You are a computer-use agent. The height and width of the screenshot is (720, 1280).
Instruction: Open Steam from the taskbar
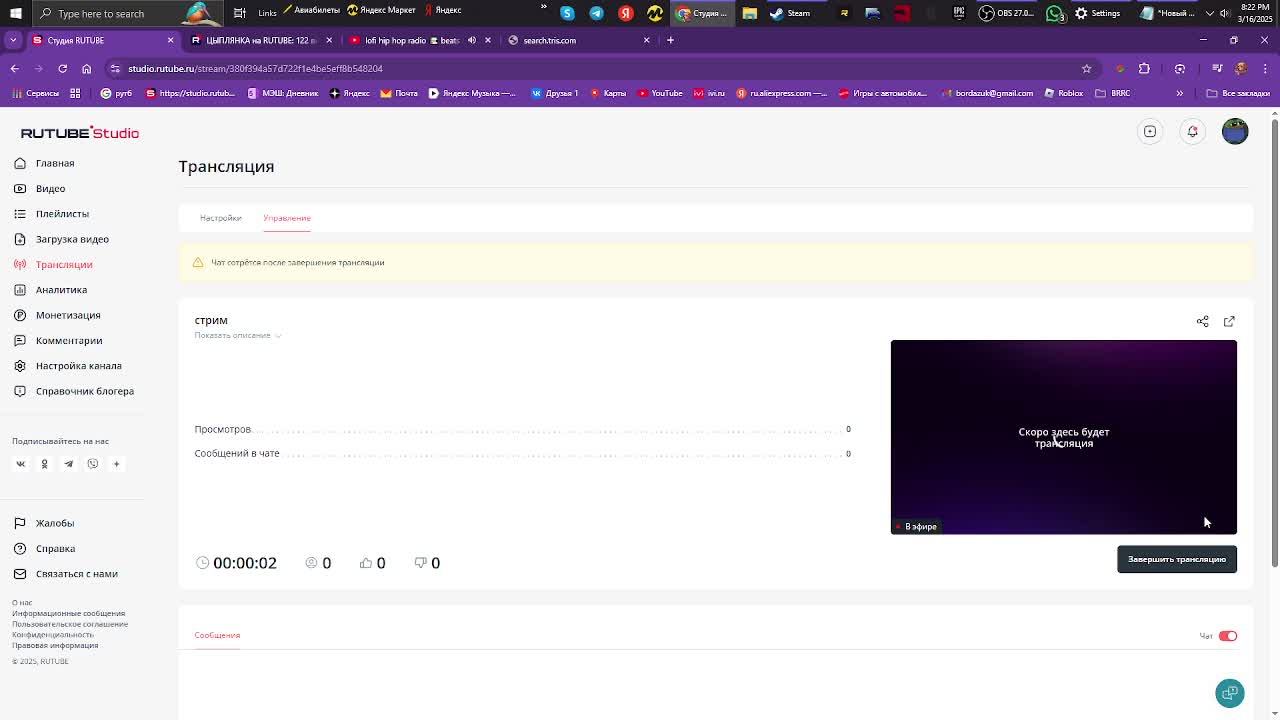pyautogui.click(x=790, y=13)
